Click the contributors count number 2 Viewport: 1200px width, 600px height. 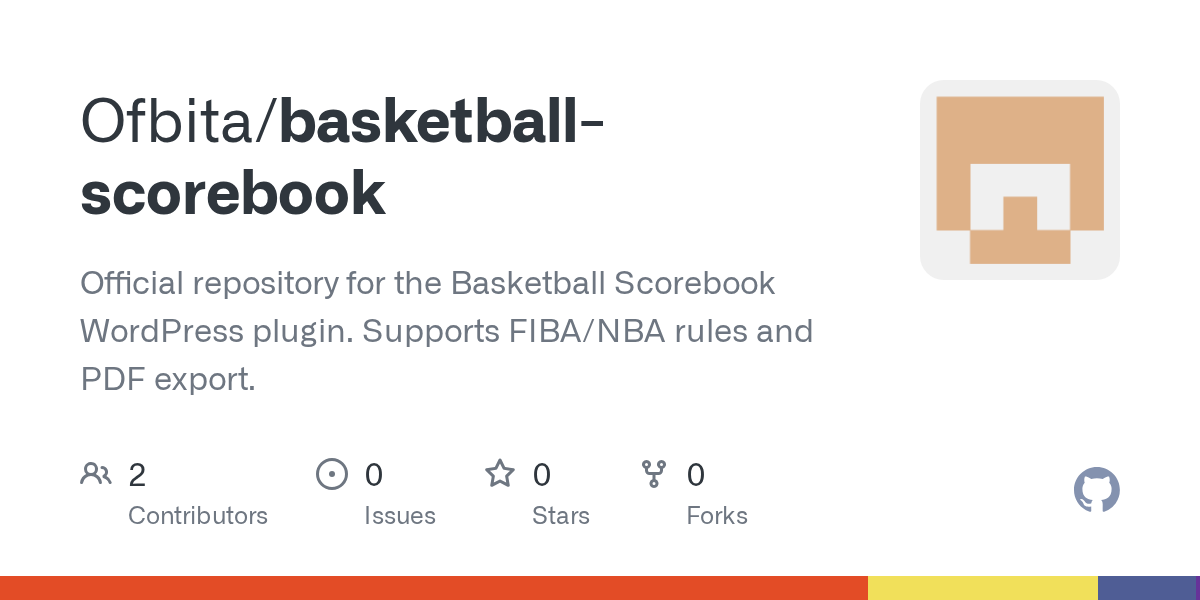137,475
